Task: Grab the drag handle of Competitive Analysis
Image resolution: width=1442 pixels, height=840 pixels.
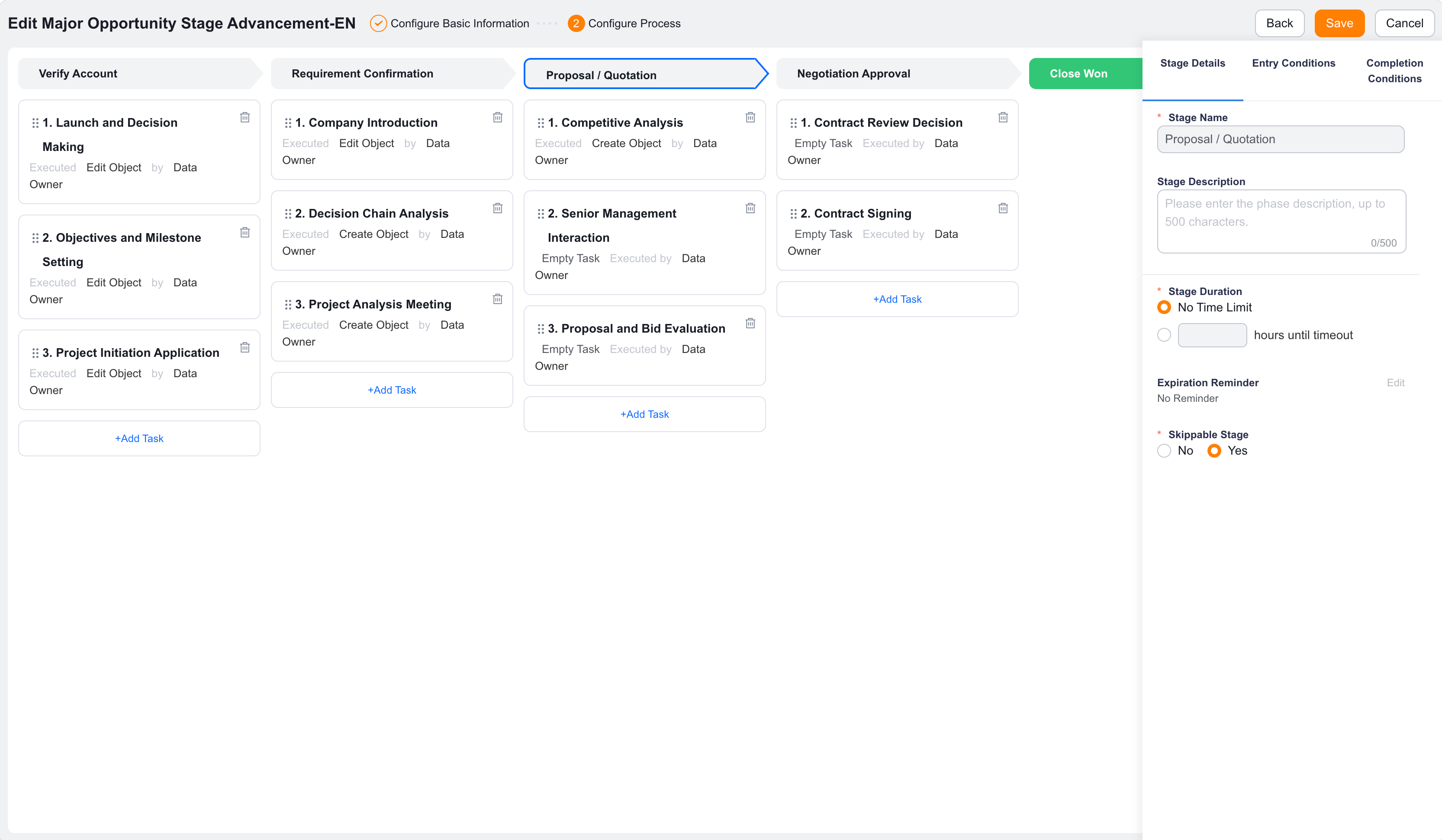Action: pos(541,123)
